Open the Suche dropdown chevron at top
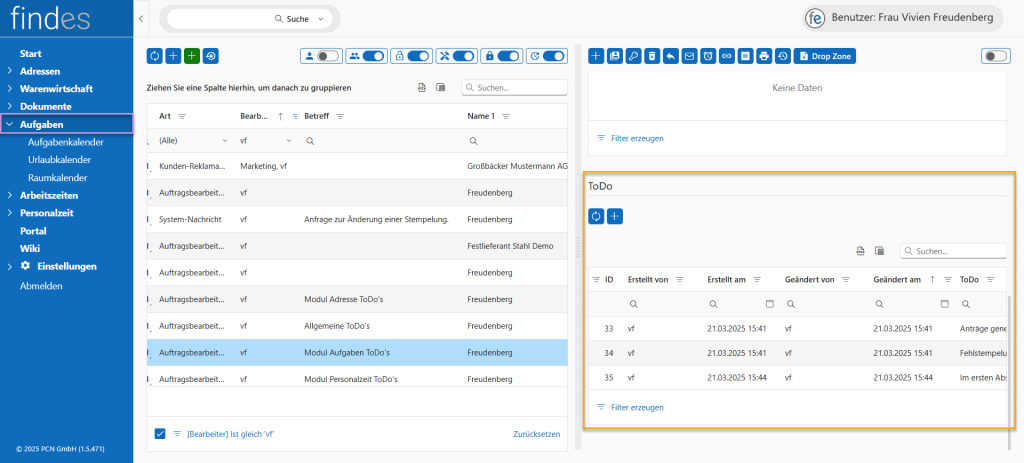Viewport: 1024px width, 463px height. coord(321,19)
